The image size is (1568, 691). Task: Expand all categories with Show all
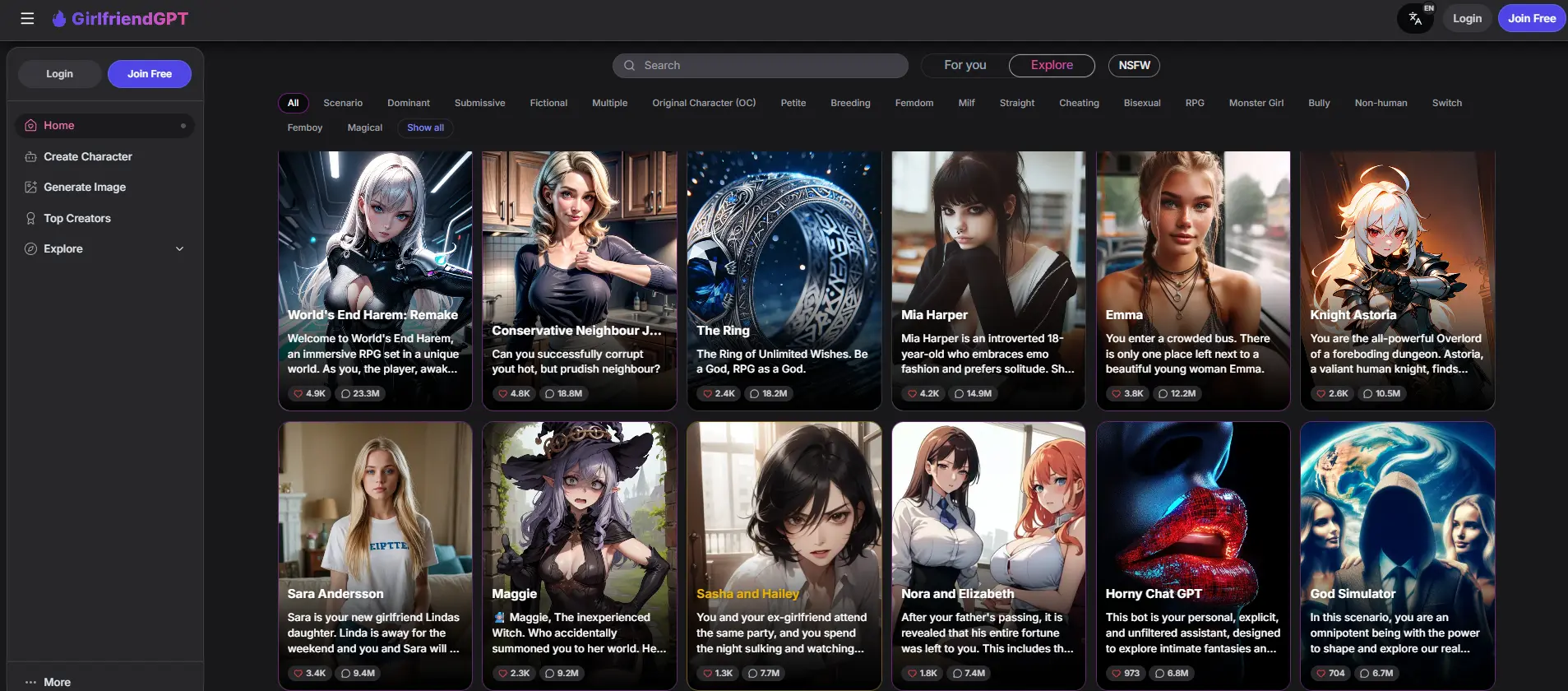(425, 128)
